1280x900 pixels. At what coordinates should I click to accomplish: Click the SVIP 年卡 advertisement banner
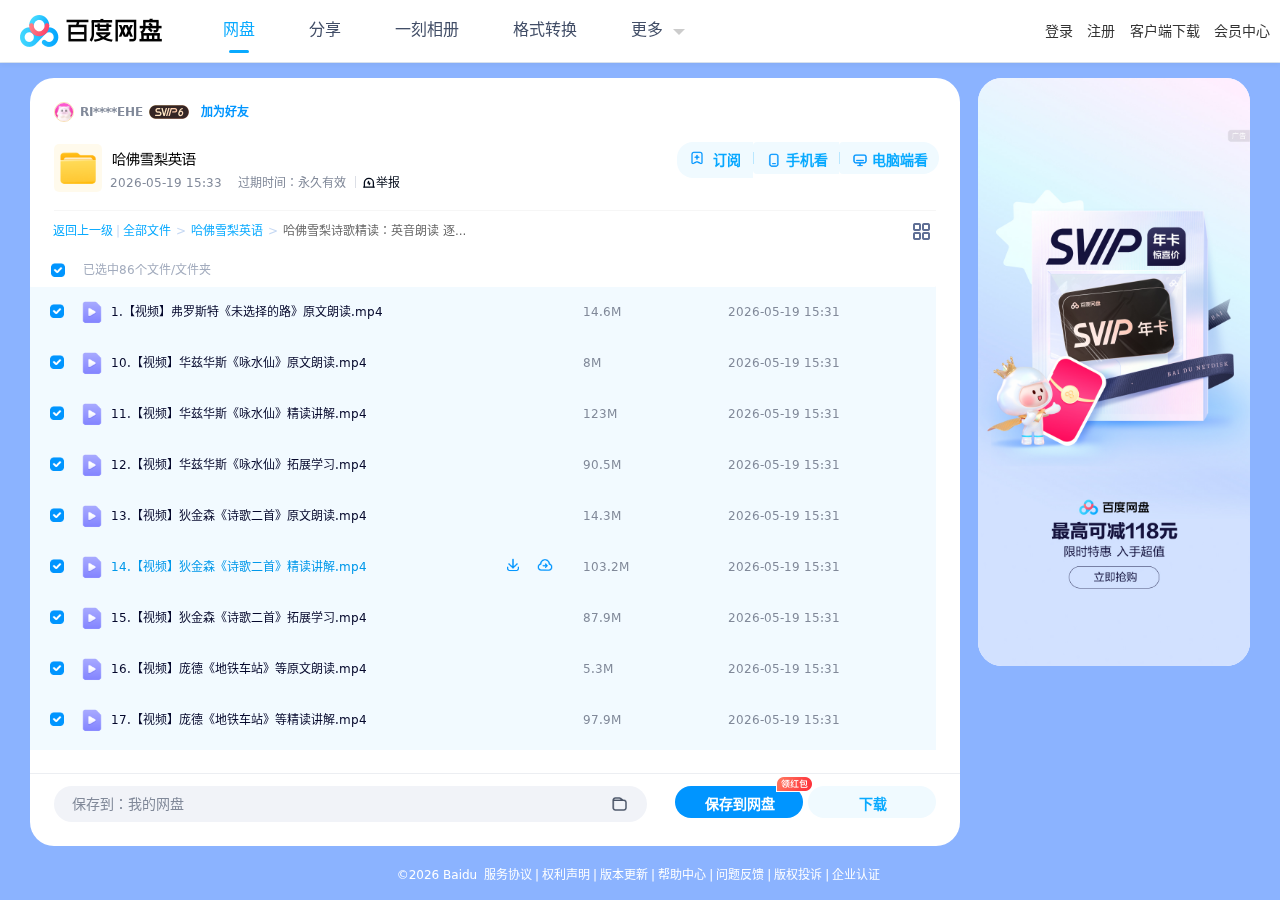[x=1114, y=372]
